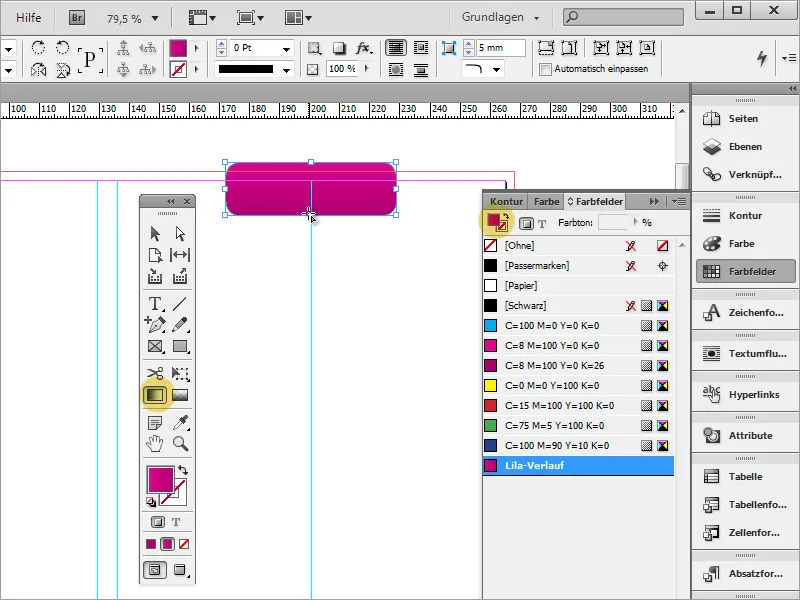
Task: Open the zoom level dropdown 79,5 %
Action: pos(155,19)
